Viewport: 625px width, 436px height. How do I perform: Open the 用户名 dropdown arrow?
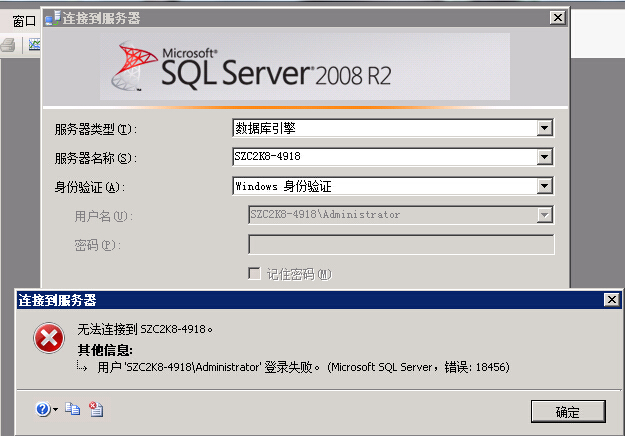(x=545, y=215)
